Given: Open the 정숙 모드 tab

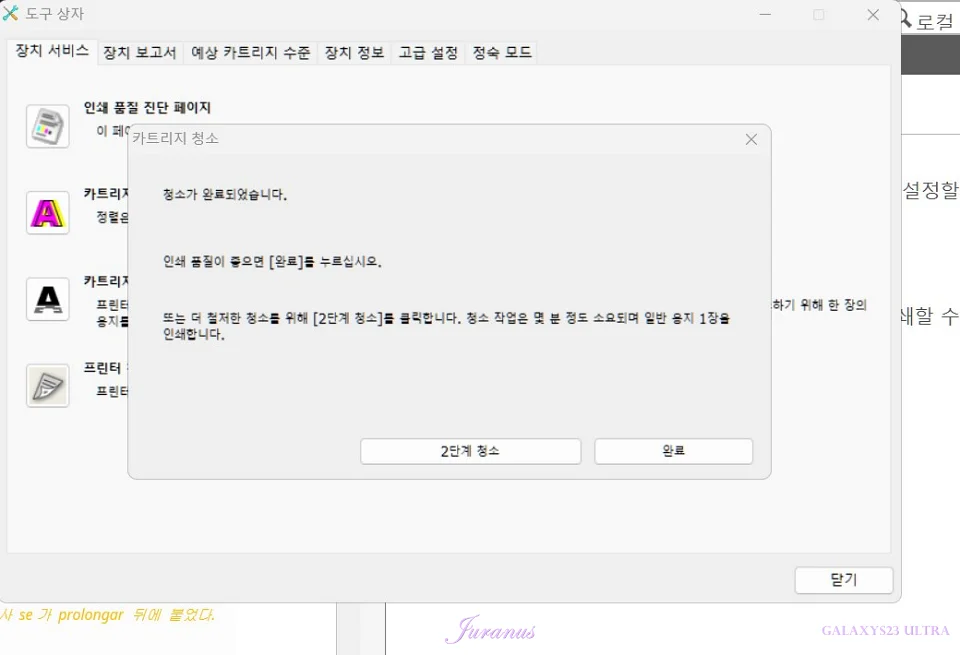Looking at the screenshot, I should click(x=501, y=52).
